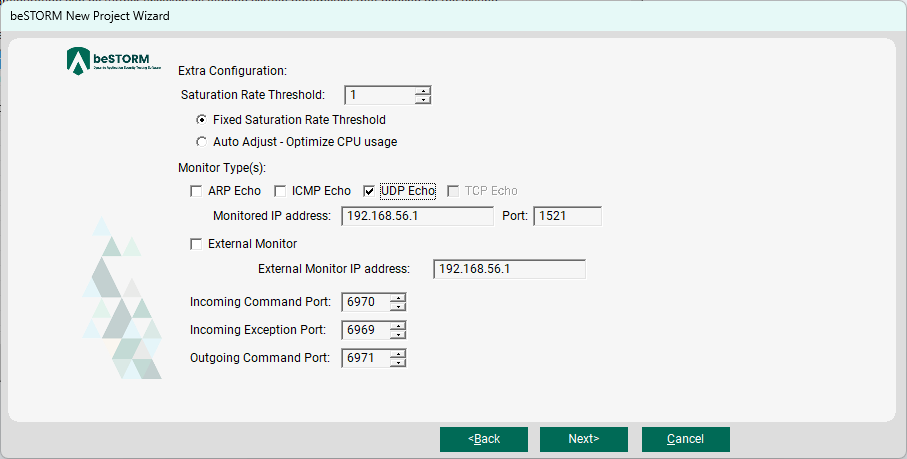Screen dimensions: 907x459
Task: Go back with the Back button
Action: [484, 439]
